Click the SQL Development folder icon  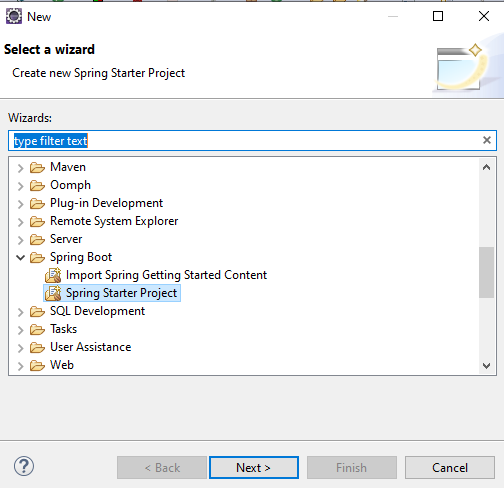click(x=37, y=311)
